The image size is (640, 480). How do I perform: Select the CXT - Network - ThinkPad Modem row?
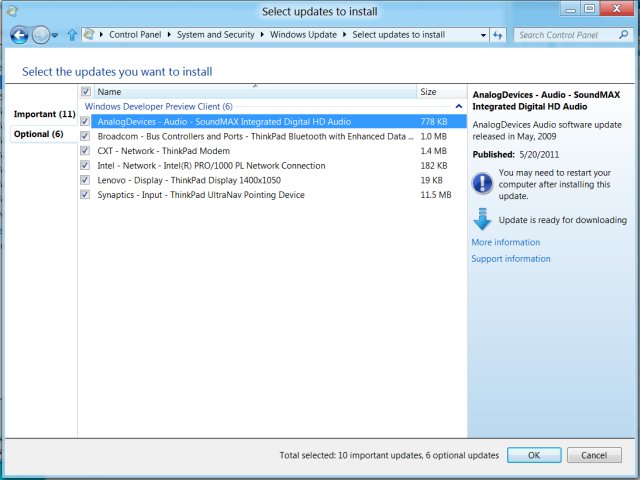tap(279, 151)
